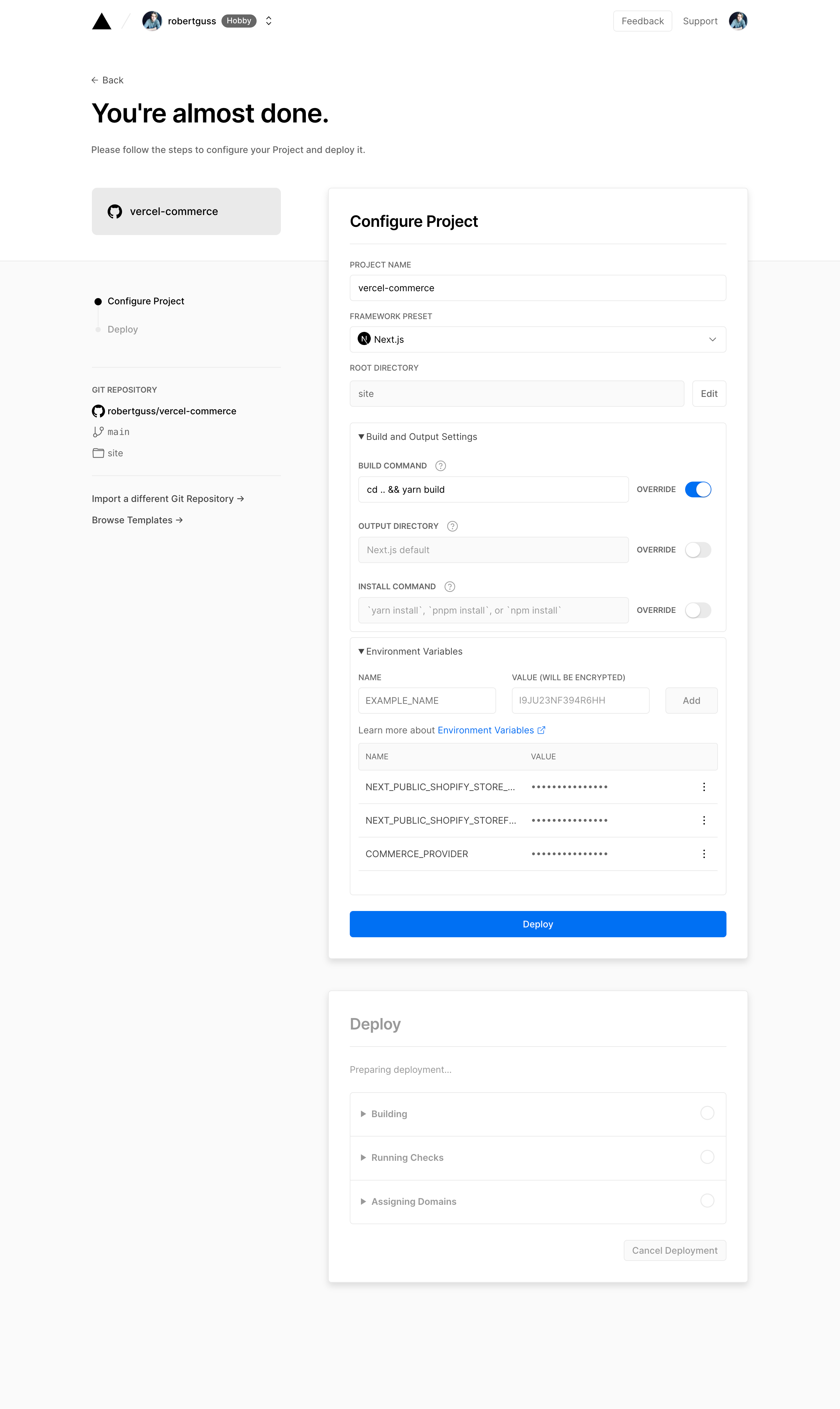This screenshot has width=840, height=1409.
Task: Click the folder icon next to site
Action: click(x=98, y=453)
